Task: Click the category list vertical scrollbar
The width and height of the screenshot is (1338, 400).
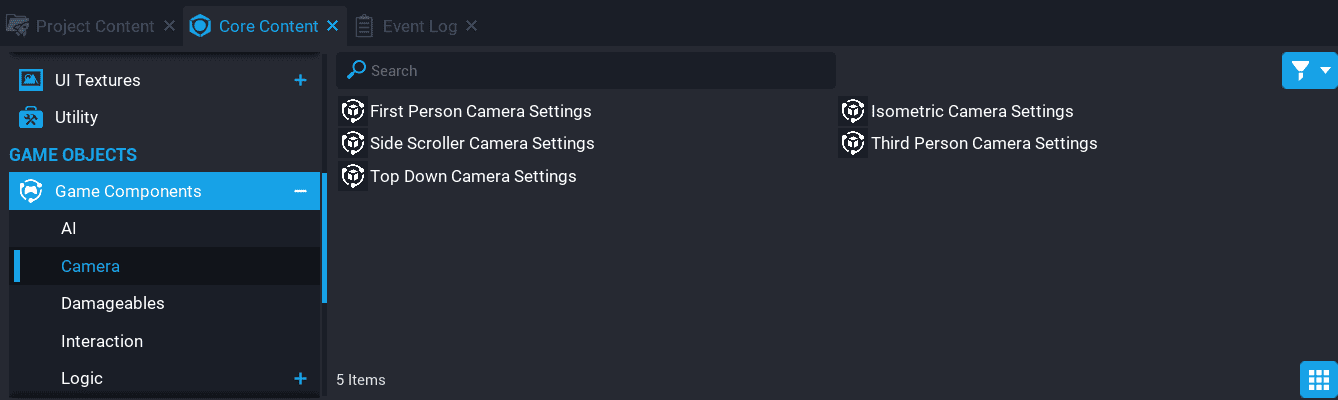Action: pyautogui.click(x=324, y=240)
